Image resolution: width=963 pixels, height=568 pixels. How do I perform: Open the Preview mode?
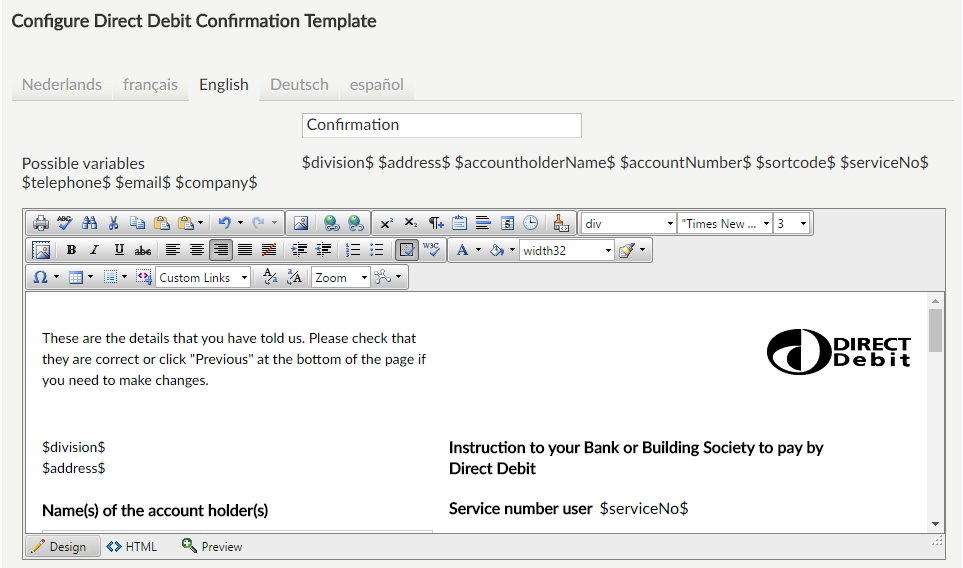pyautogui.click(x=212, y=547)
